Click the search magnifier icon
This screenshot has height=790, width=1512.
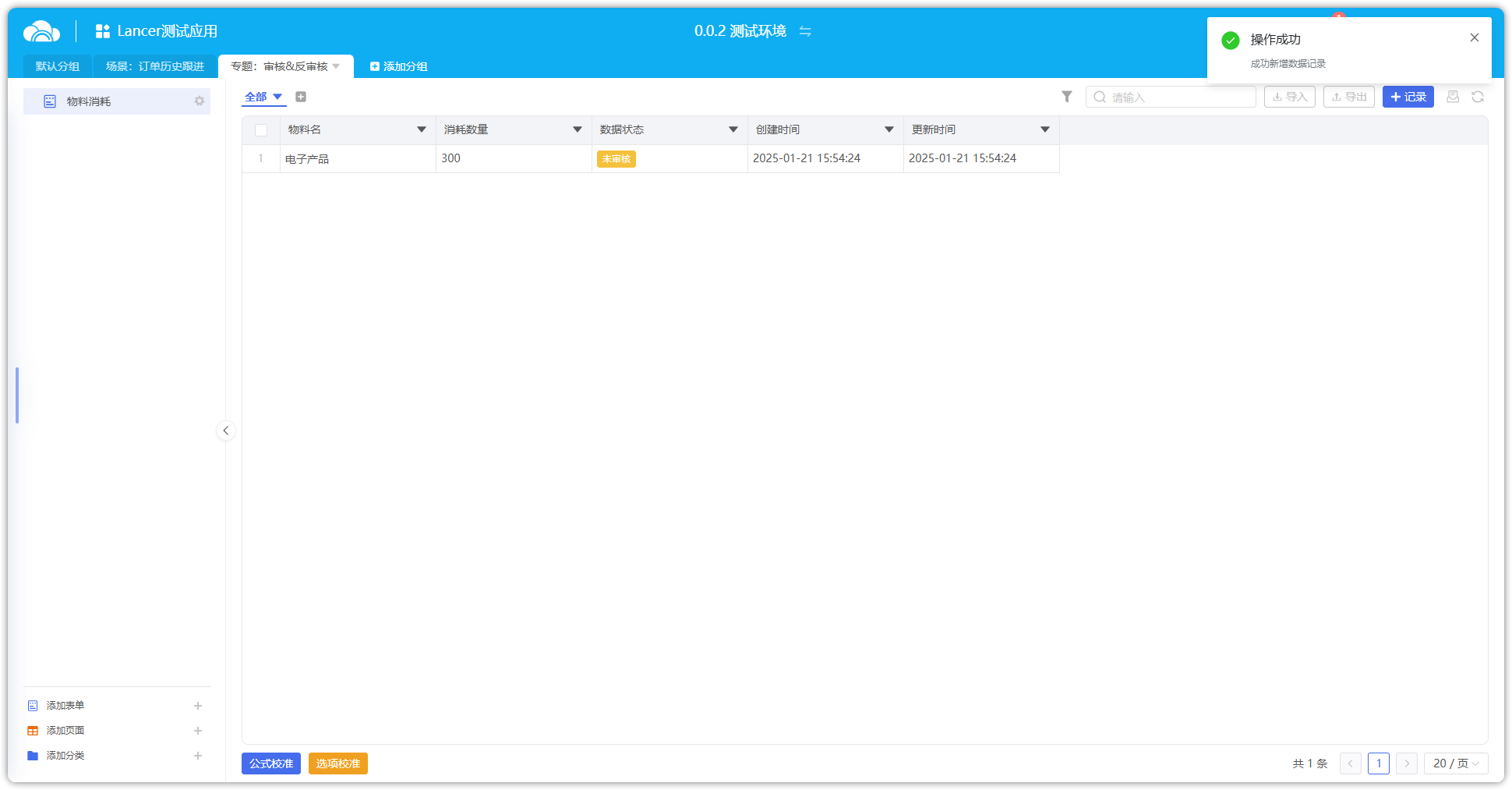pos(1100,97)
